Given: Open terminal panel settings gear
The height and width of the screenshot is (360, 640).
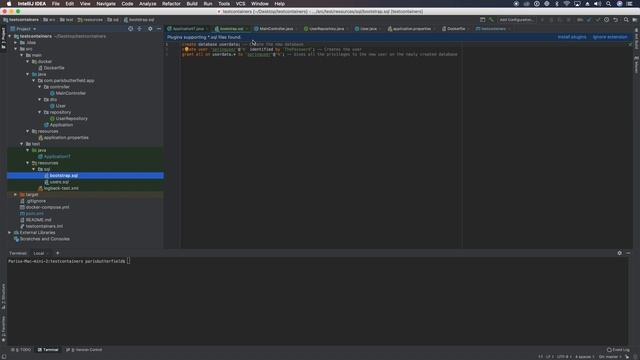Looking at the screenshot, I should 620,253.
